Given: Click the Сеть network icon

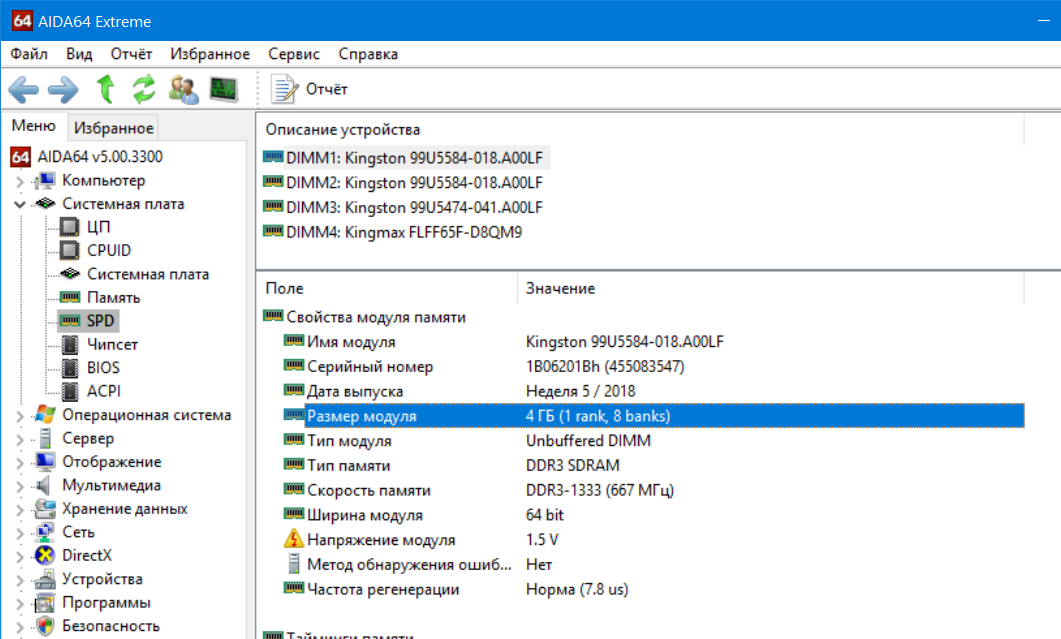Looking at the screenshot, I should click(45, 532).
